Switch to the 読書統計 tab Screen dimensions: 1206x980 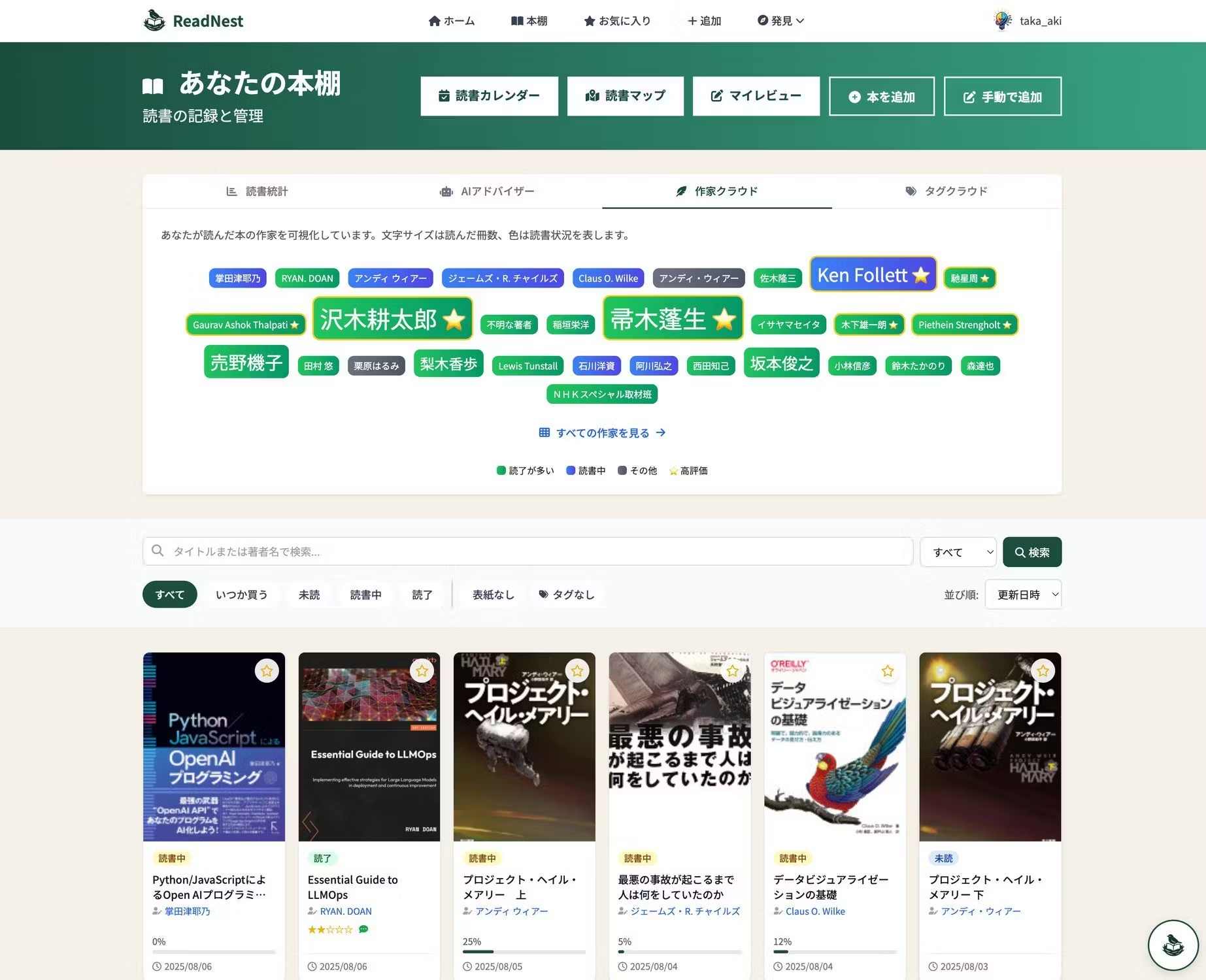[x=258, y=191]
